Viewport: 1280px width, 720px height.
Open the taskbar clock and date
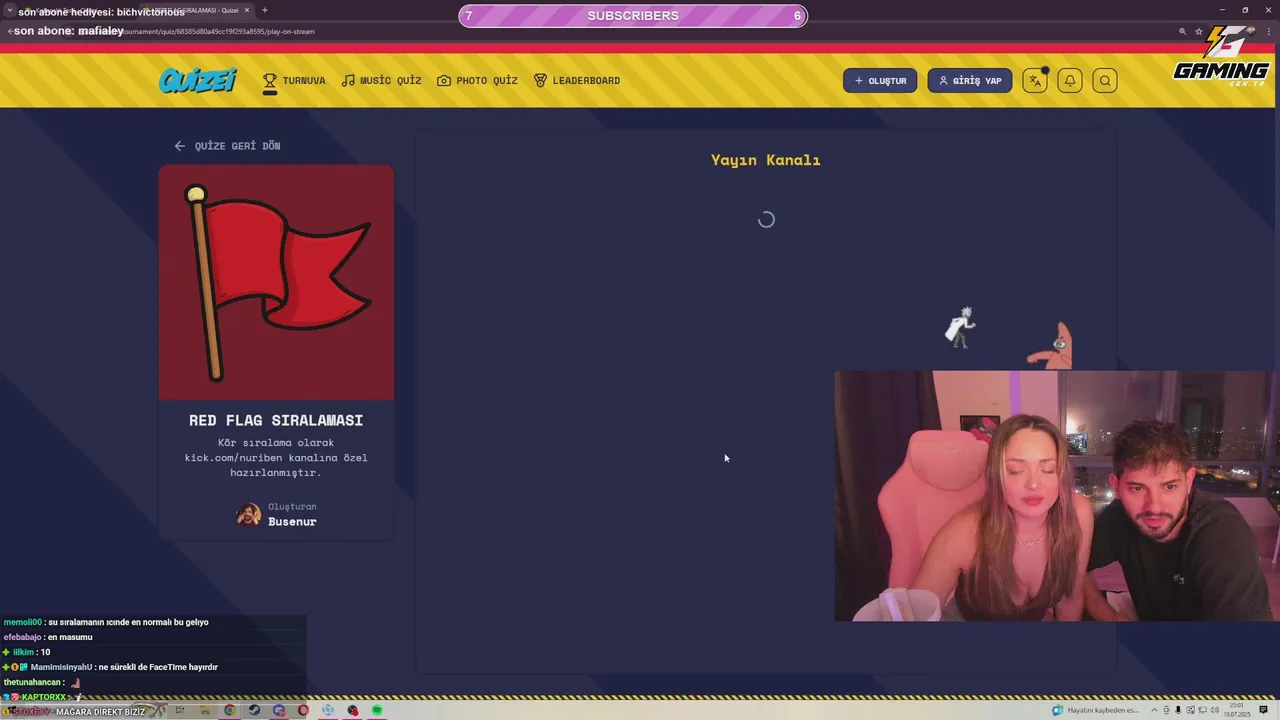point(1239,710)
